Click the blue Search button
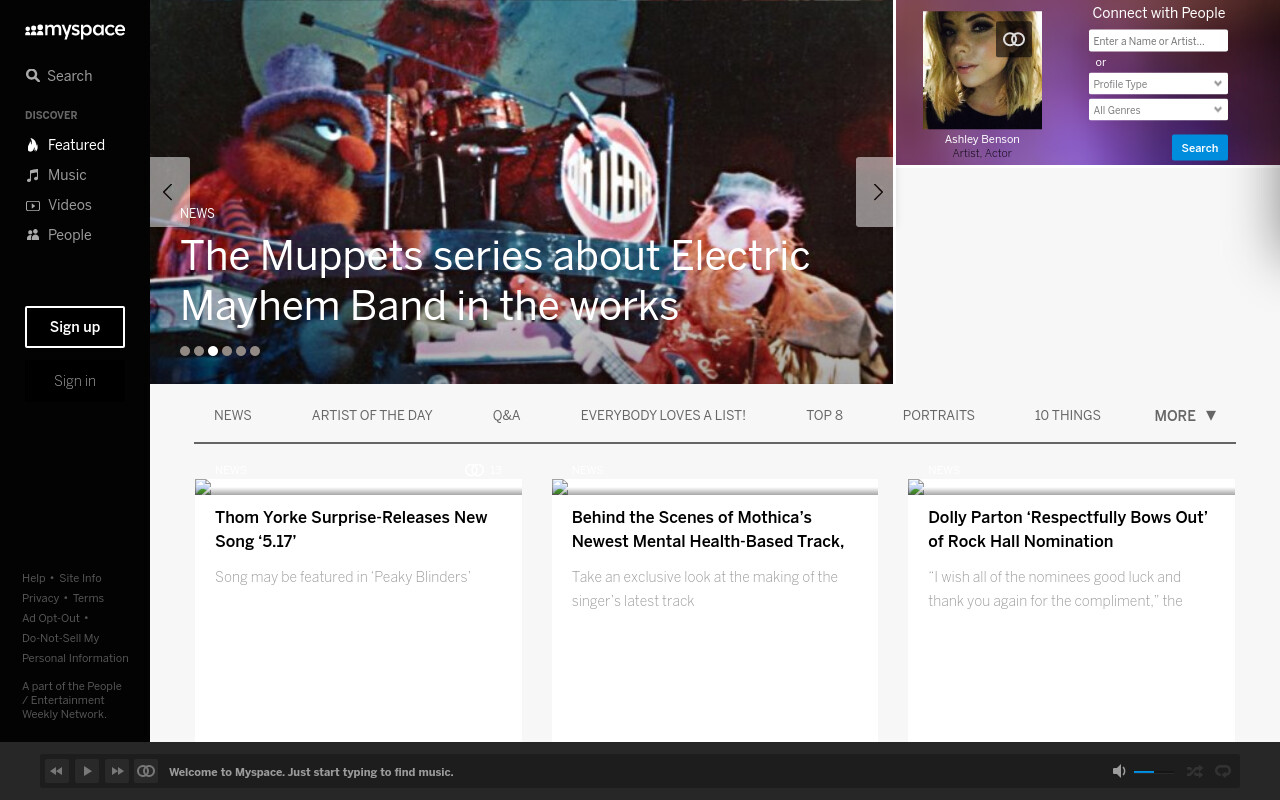The image size is (1280, 800). [1200, 148]
